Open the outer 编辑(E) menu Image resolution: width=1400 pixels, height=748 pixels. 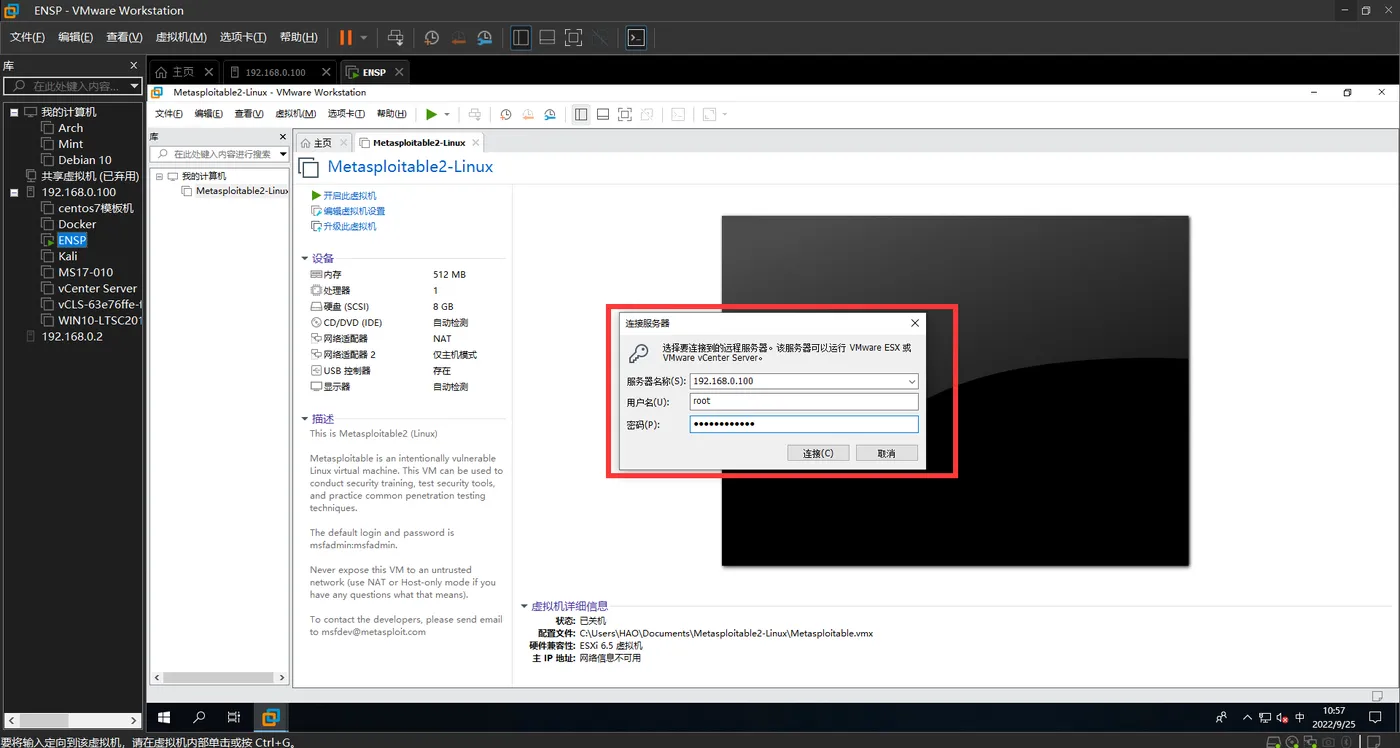pos(75,37)
